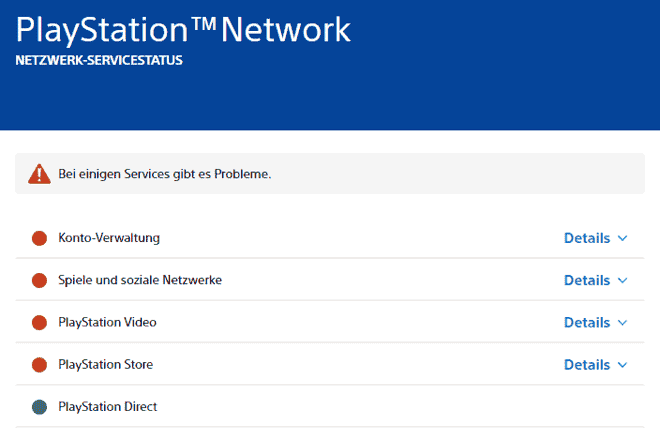
Task: Select the PlayStation Direct service label
Action: coord(108,407)
